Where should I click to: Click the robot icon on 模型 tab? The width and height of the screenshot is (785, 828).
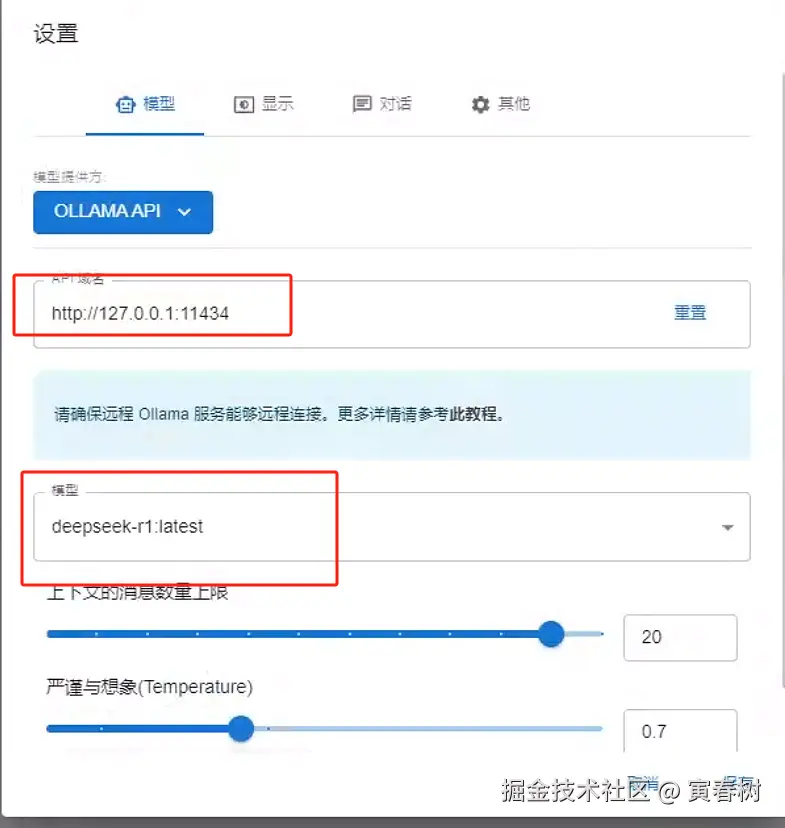coord(126,105)
